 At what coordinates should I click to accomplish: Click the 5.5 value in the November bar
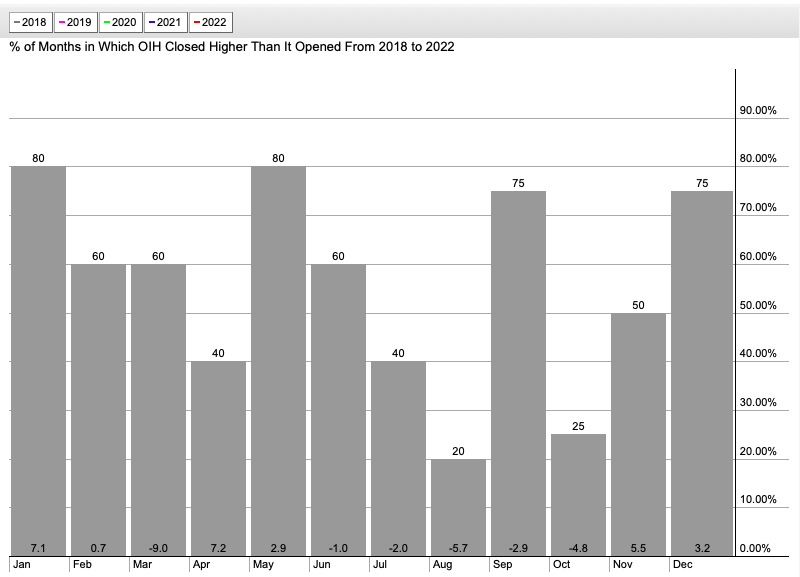(x=638, y=548)
